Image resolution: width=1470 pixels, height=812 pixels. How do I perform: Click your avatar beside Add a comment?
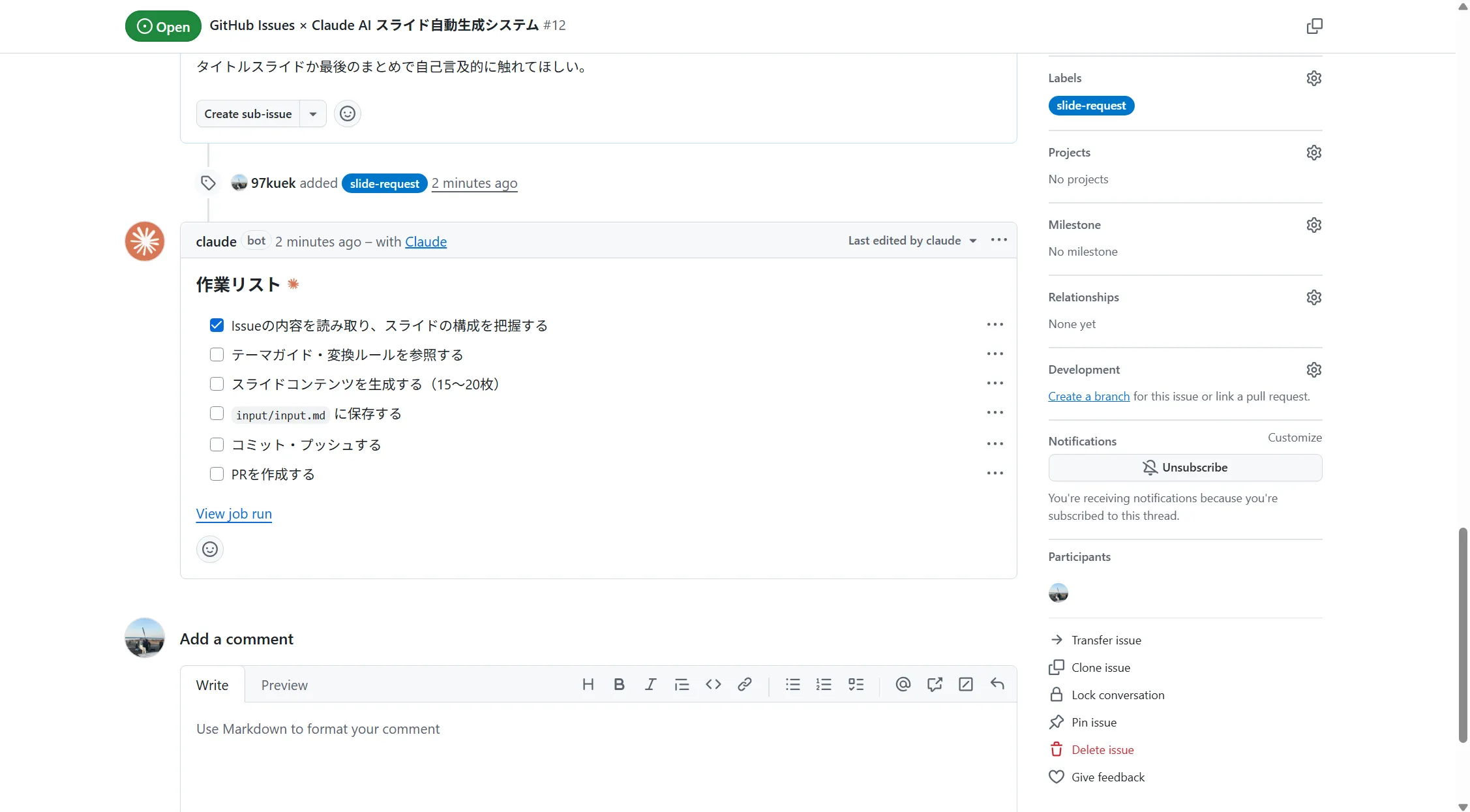145,638
